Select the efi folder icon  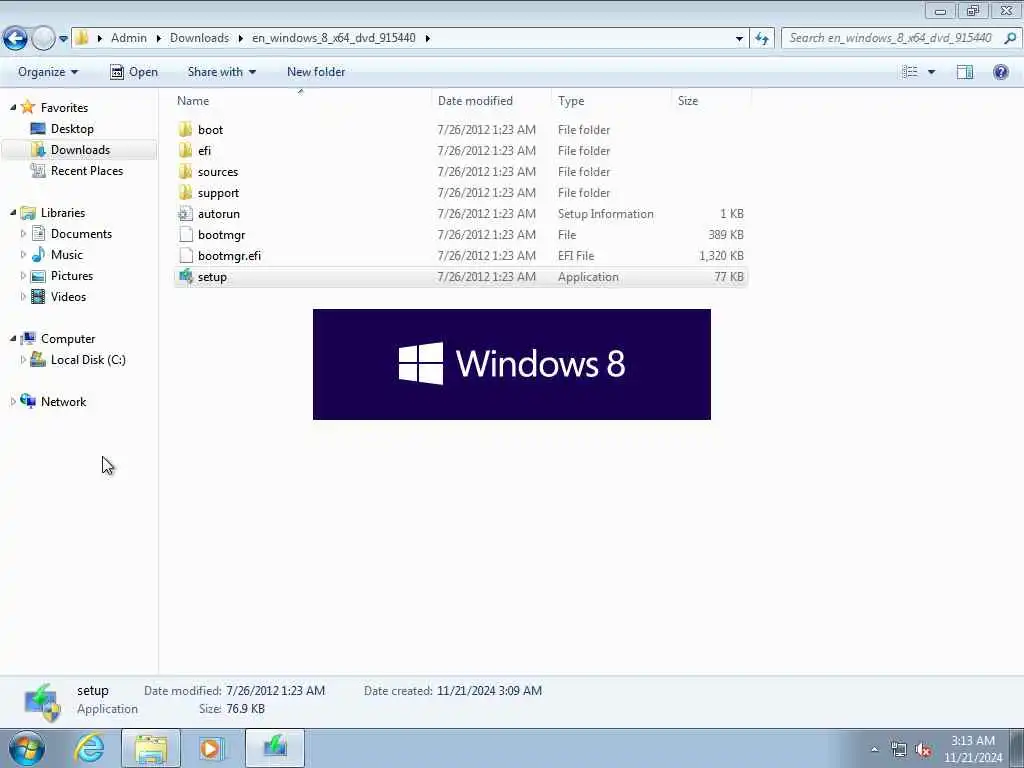pos(185,150)
